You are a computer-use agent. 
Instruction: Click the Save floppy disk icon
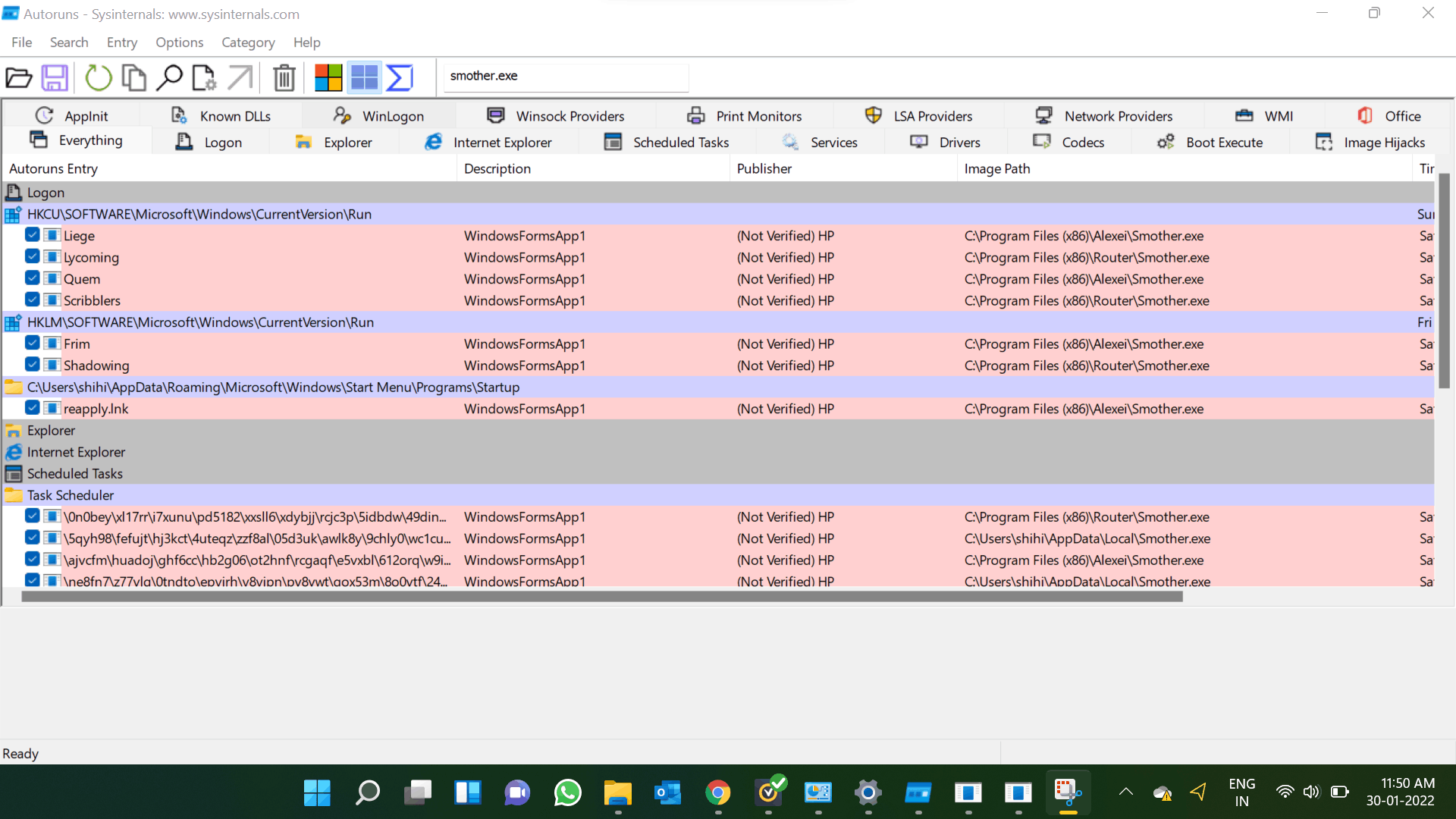click(x=55, y=77)
